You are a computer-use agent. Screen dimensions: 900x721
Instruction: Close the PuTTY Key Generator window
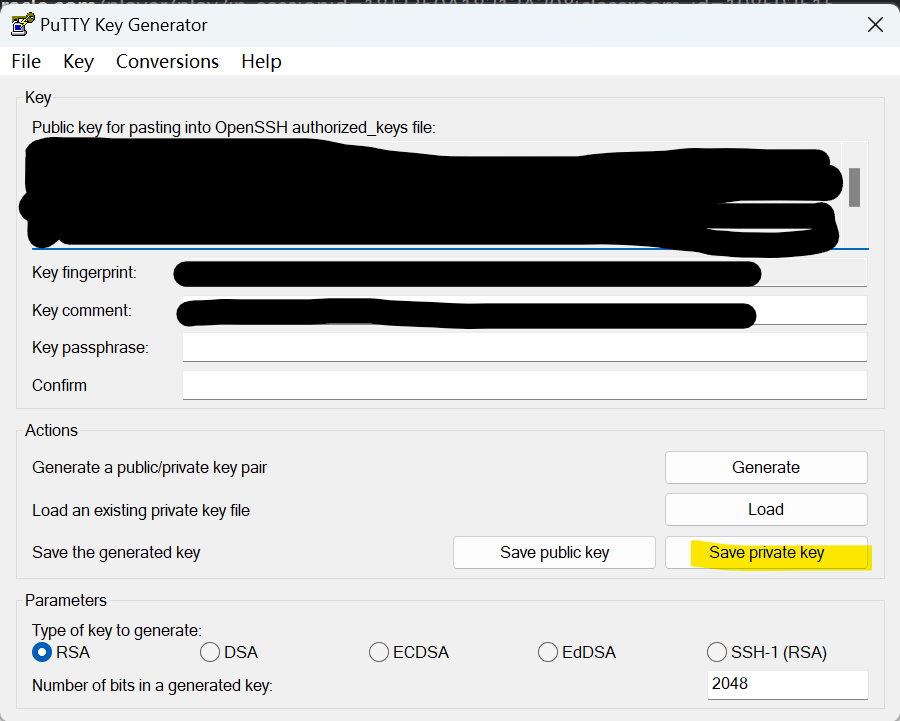(875, 25)
